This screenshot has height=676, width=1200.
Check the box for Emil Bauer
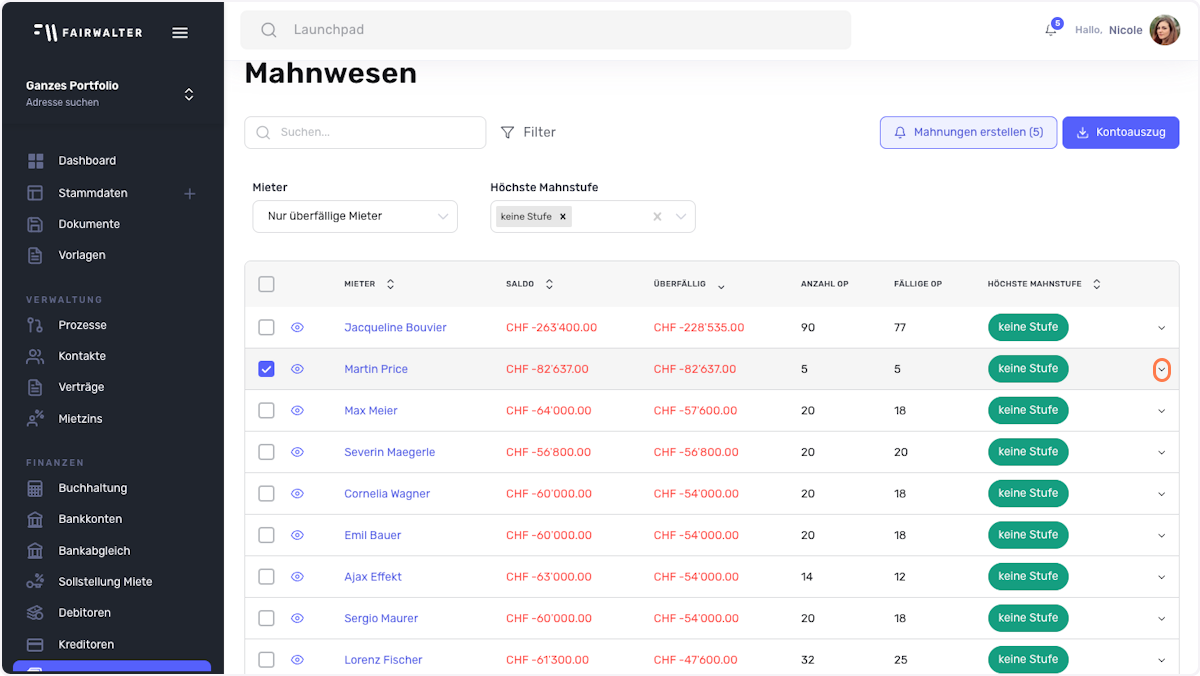coord(266,535)
